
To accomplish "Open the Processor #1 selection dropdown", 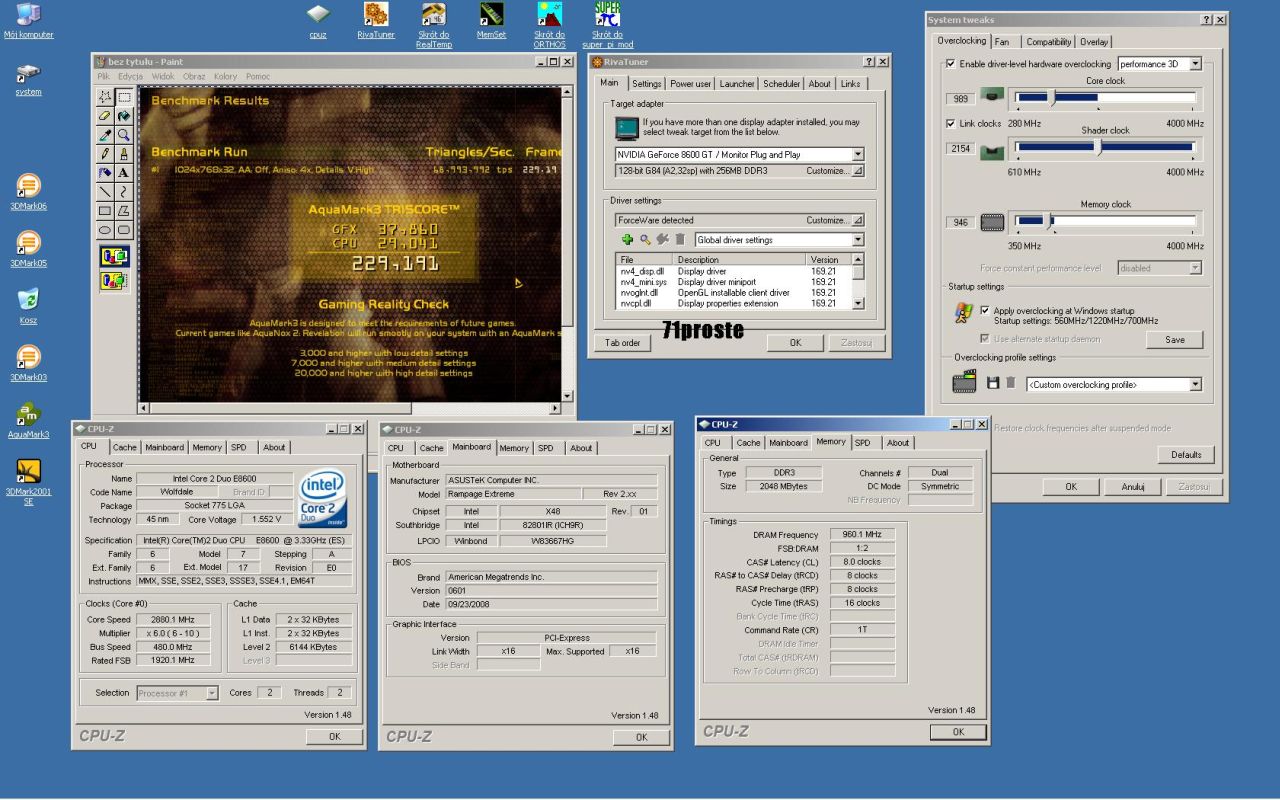I will 211,693.
